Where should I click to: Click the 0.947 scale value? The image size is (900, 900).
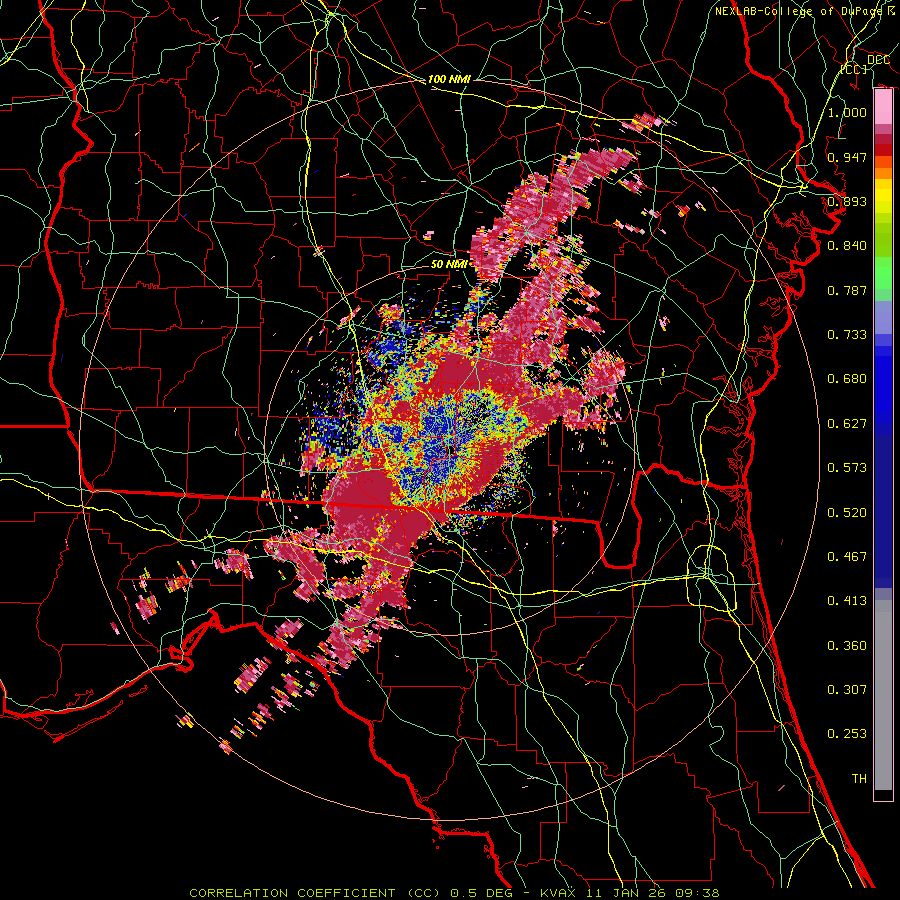point(847,157)
